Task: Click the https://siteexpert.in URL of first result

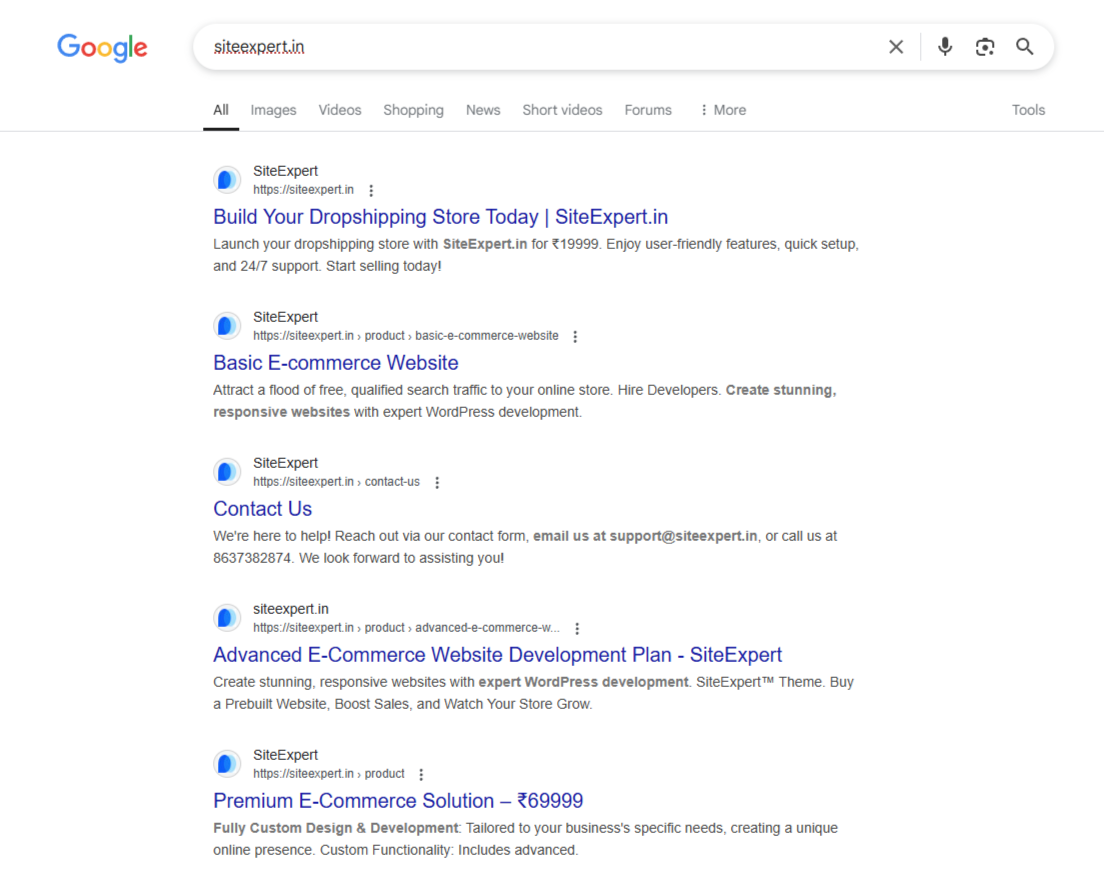Action: point(303,189)
